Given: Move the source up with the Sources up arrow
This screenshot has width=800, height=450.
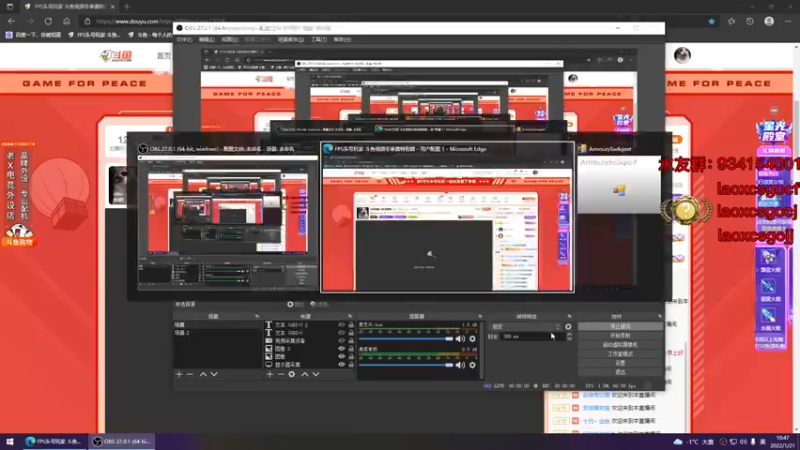Looking at the screenshot, I should click(x=305, y=374).
